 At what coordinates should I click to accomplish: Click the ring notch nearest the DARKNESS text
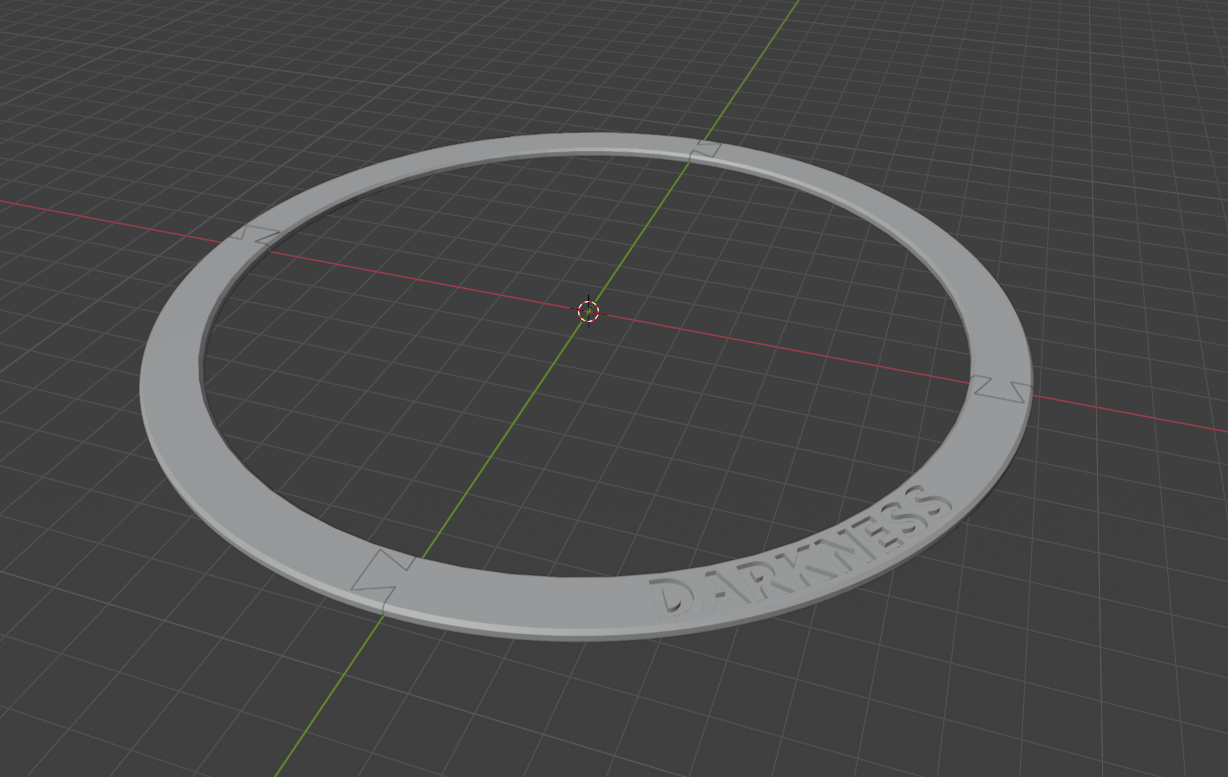[x=1002, y=389]
